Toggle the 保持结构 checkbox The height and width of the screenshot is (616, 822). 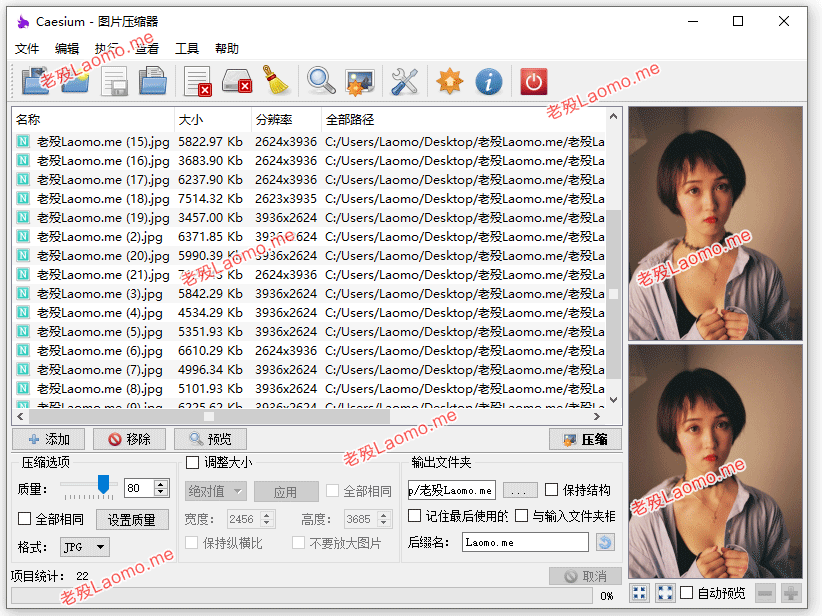pyautogui.click(x=551, y=490)
